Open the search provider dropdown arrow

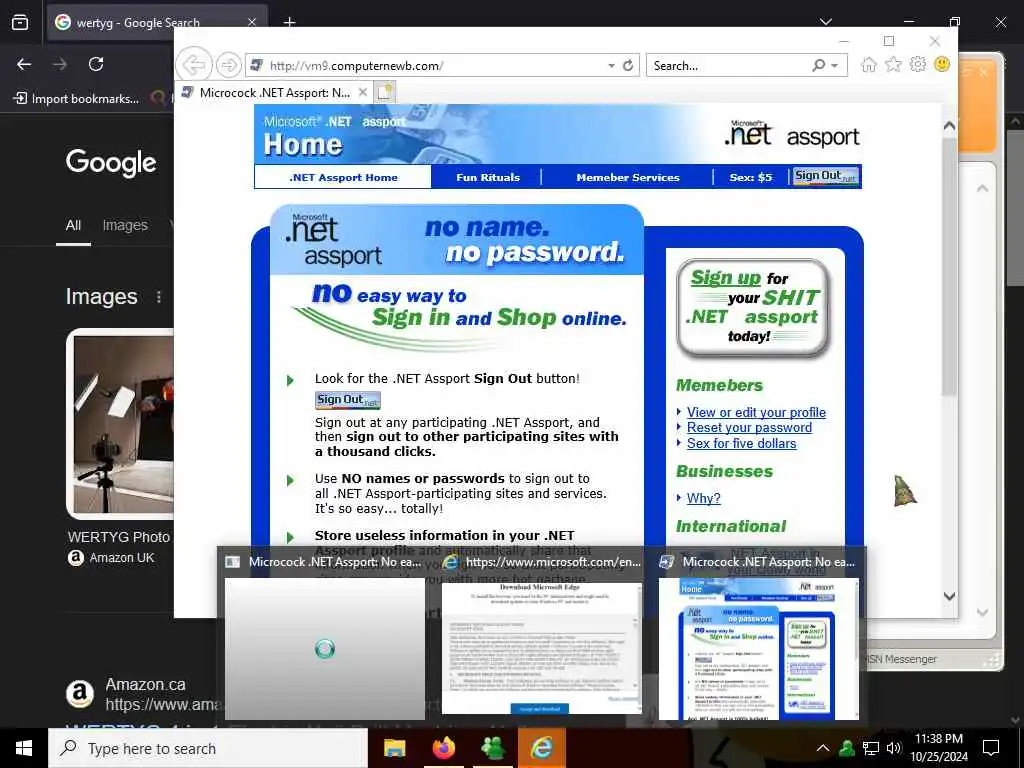tap(835, 65)
